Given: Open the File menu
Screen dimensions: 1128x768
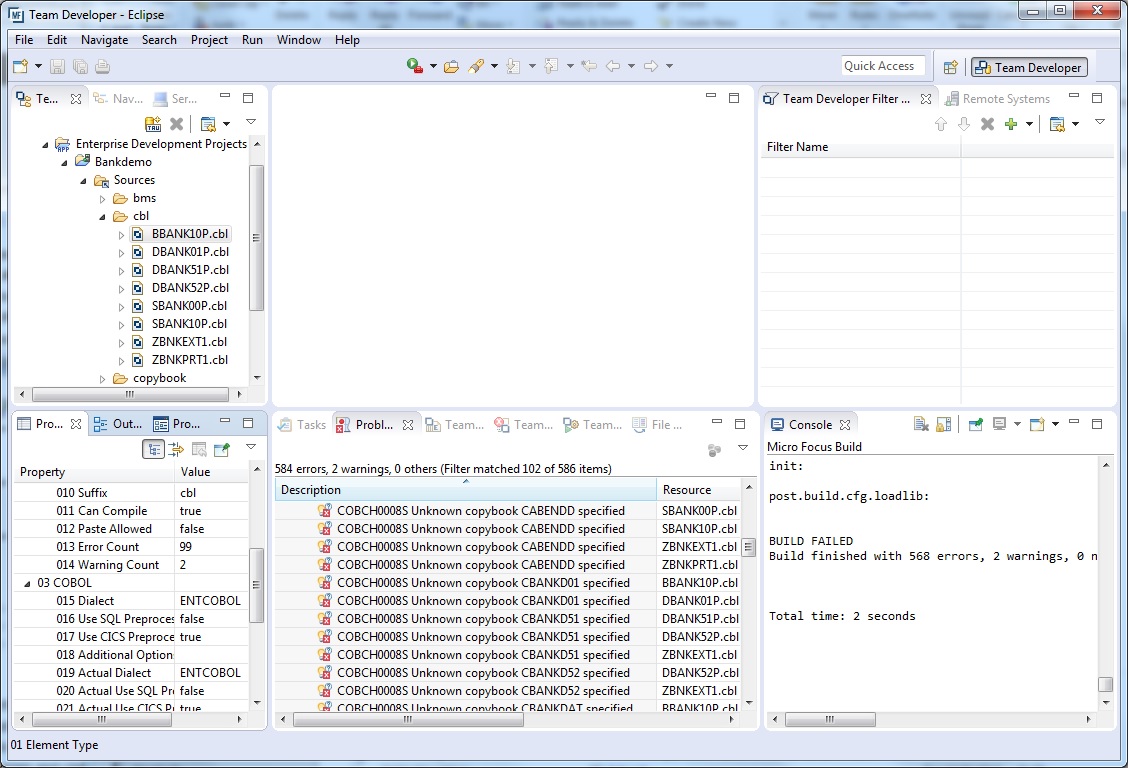Looking at the screenshot, I should click(24, 40).
